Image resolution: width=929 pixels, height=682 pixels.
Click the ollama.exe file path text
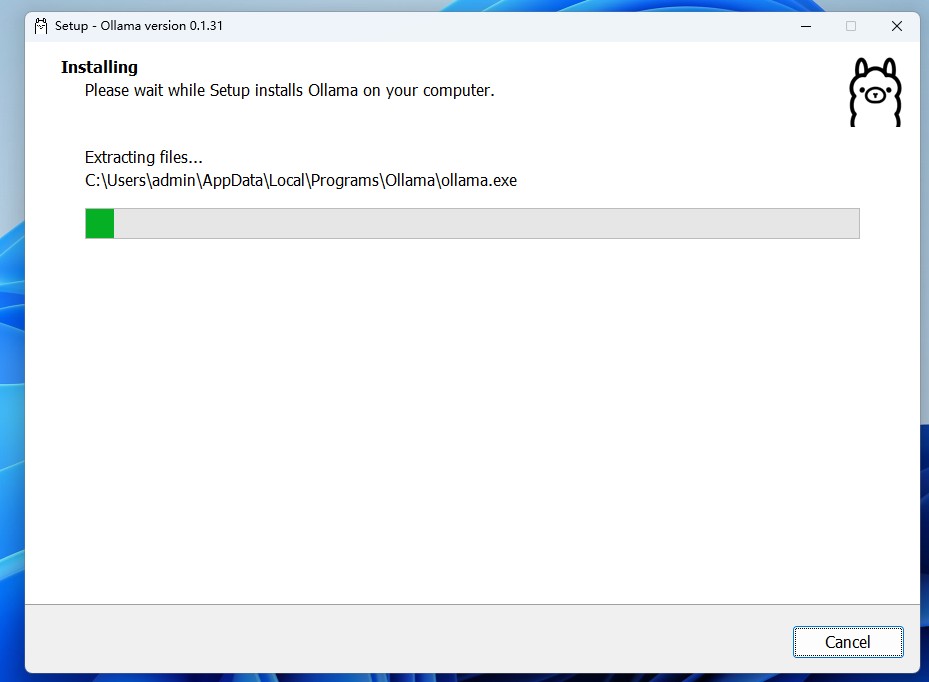click(x=301, y=180)
